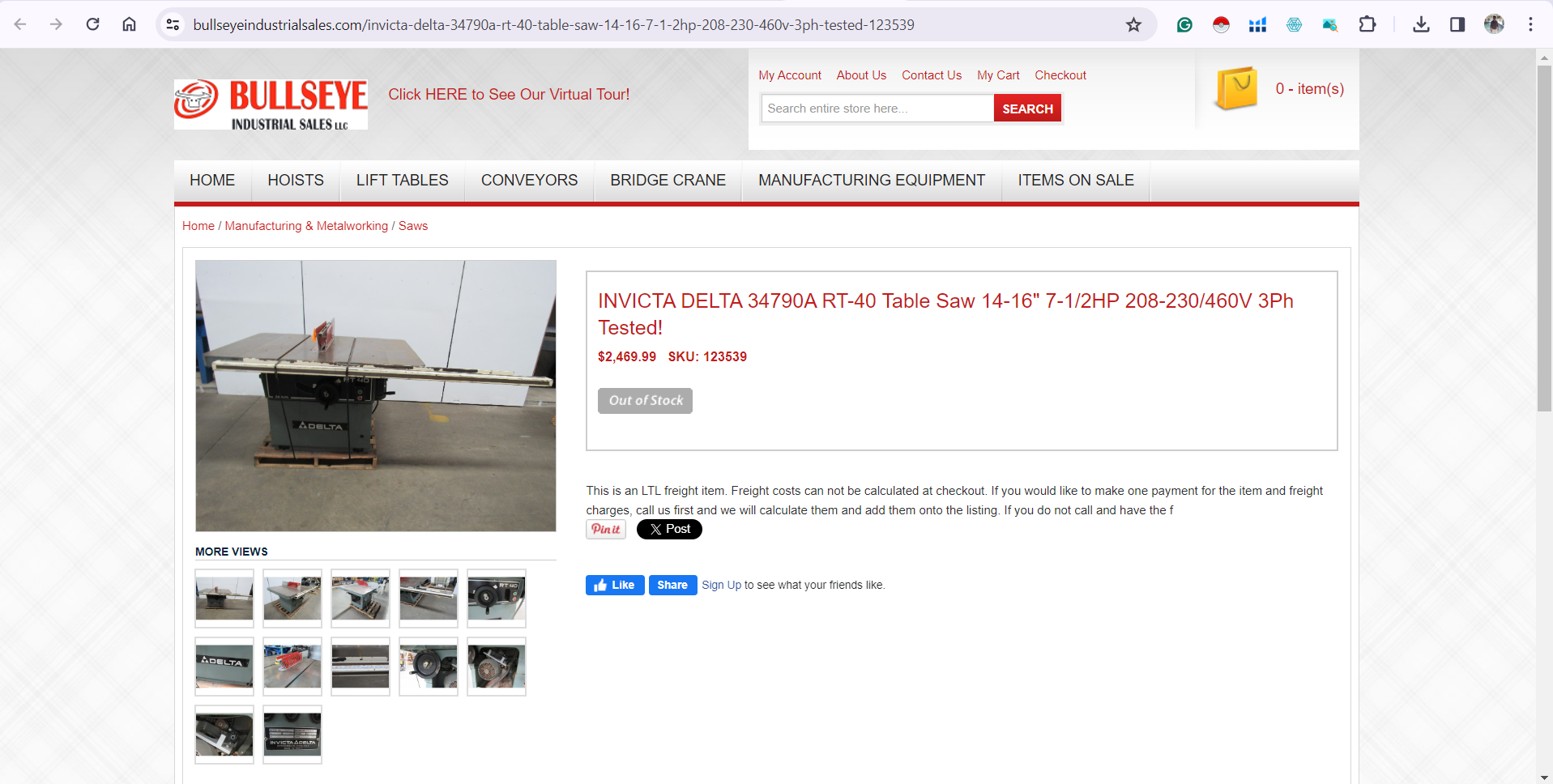Screen dimensions: 1553x784
Task: Follow the Virtual Tour link
Action: (x=509, y=95)
